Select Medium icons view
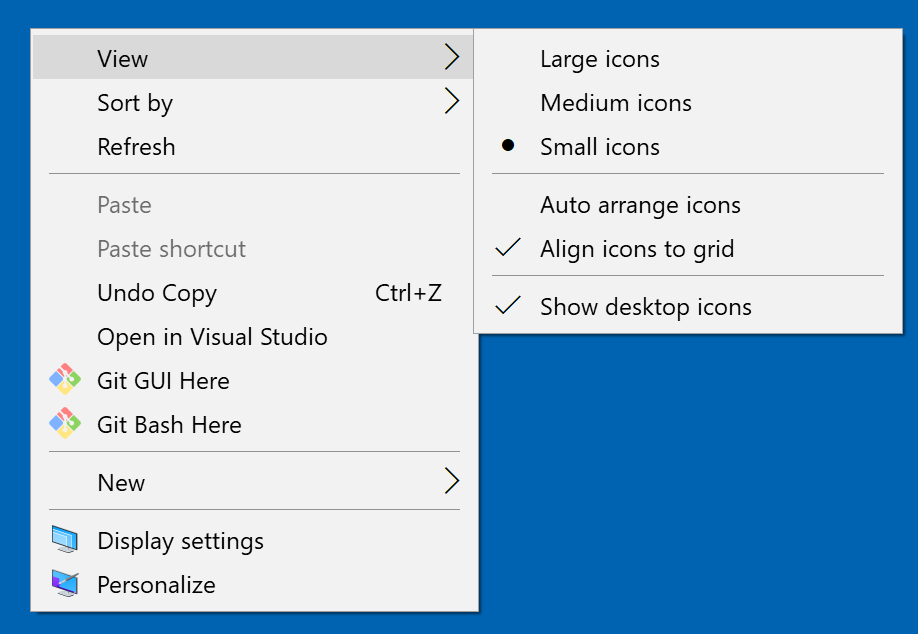The image size is (918, 634). click(x=688, y=102)
